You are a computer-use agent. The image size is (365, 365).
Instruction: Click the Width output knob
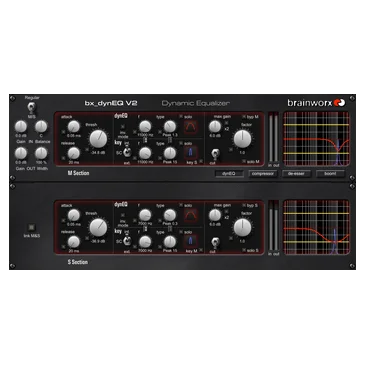(x=41, y=154)
